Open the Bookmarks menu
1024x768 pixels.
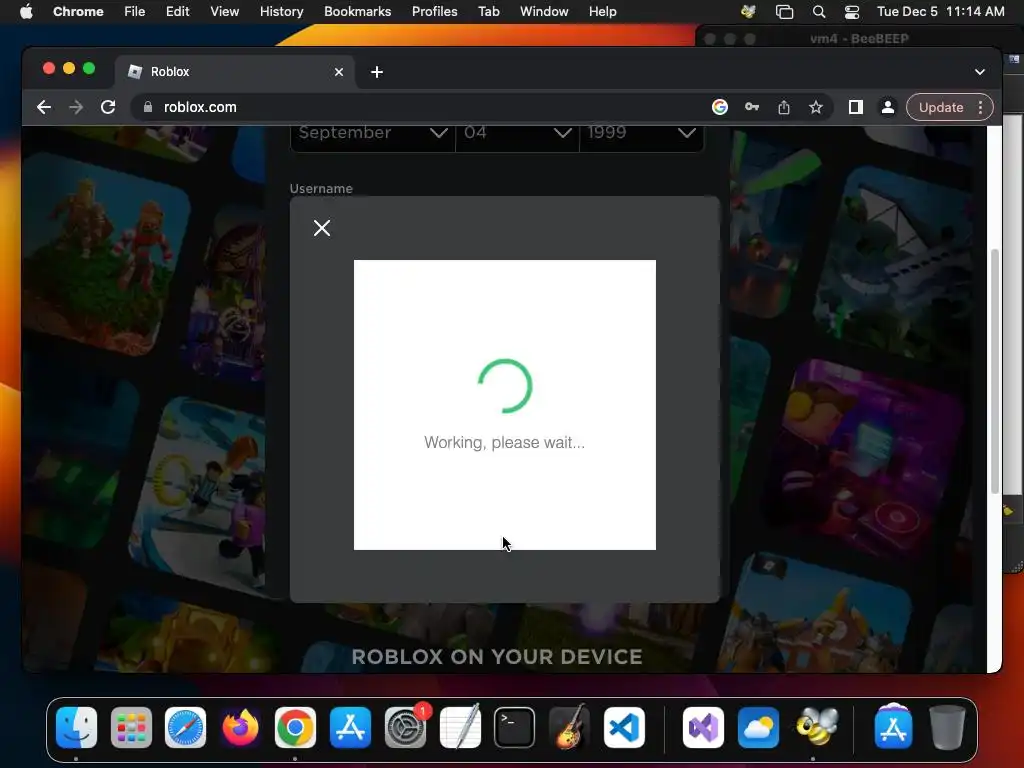pos(357,12)
